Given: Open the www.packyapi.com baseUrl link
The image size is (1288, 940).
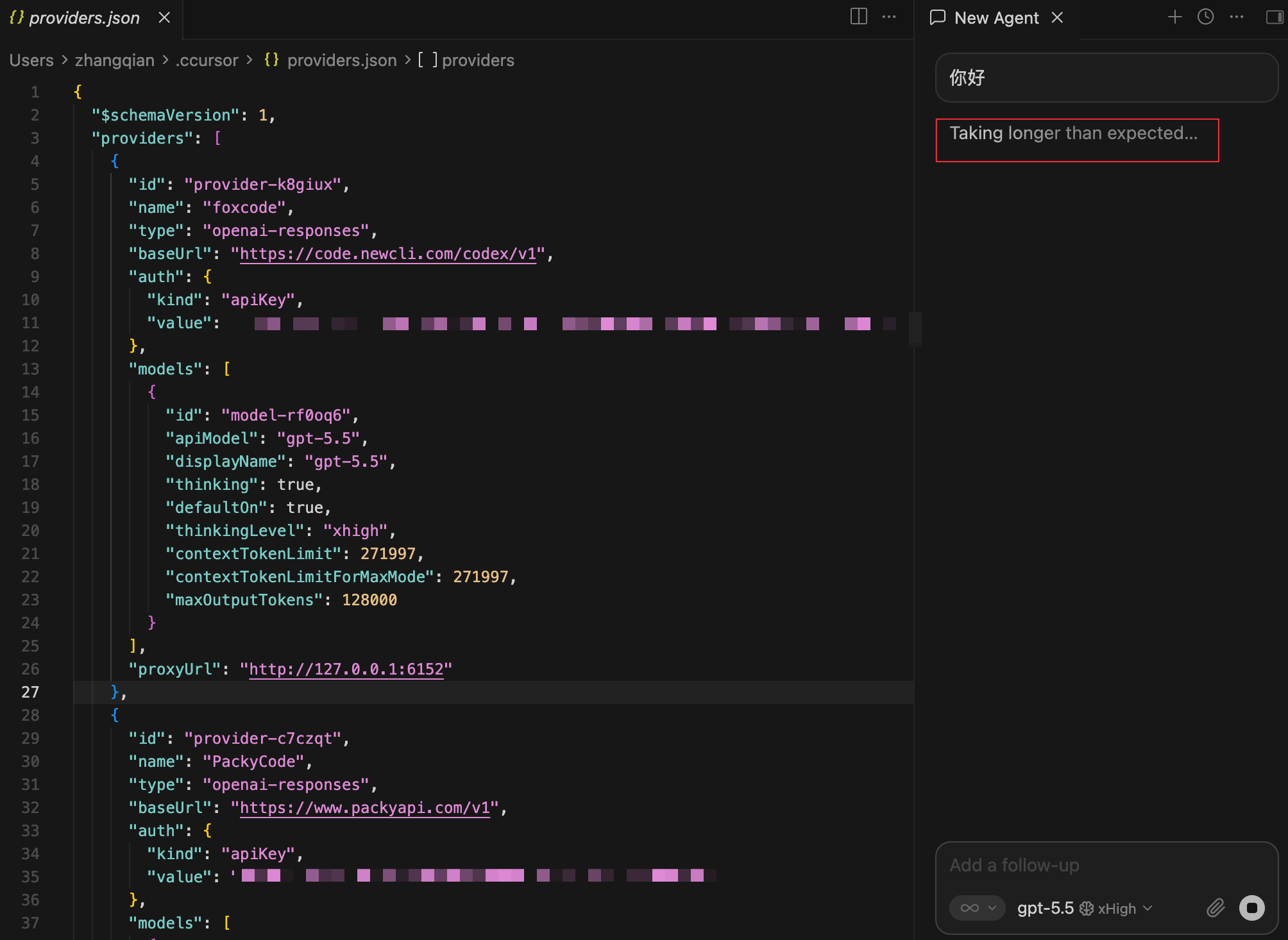Looking at the screenshot, I should (365, 808).
